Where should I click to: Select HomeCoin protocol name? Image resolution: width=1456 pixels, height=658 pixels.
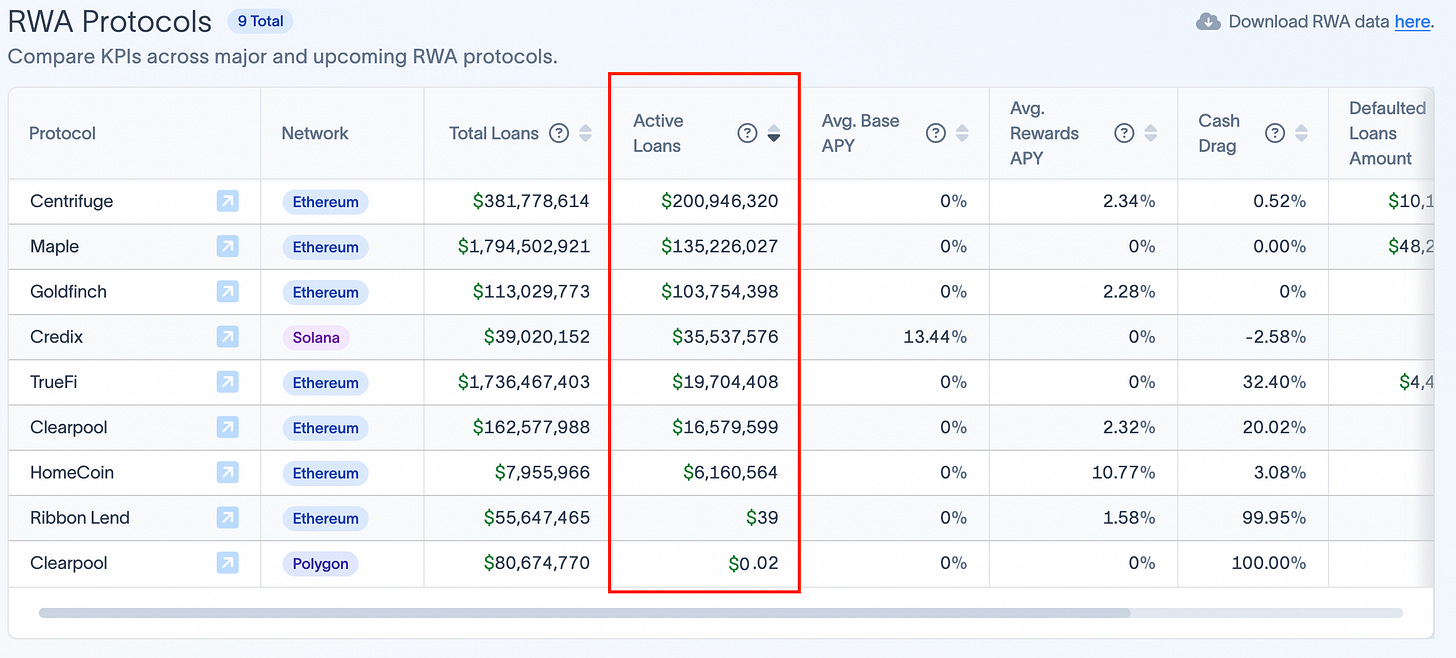point(72,472)
